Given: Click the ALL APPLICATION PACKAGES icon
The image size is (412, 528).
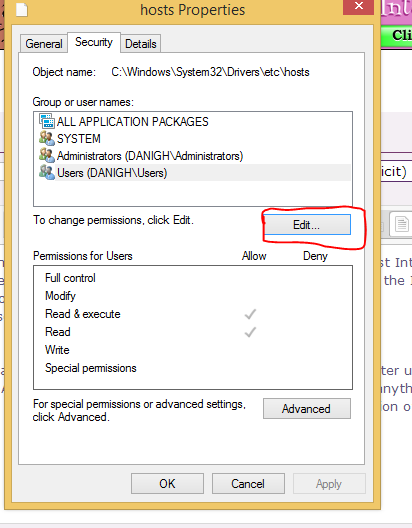Looking at the screenshot, I should 46,121.
